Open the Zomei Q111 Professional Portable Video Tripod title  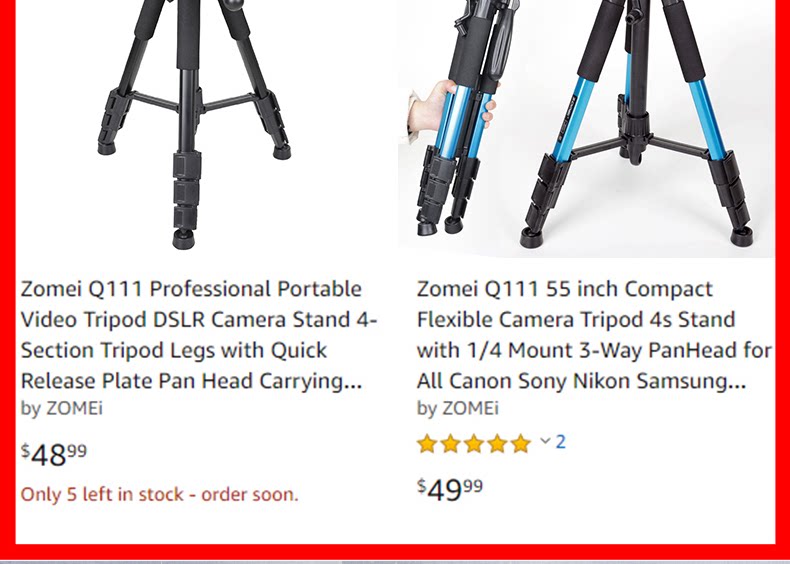(199, 335)
